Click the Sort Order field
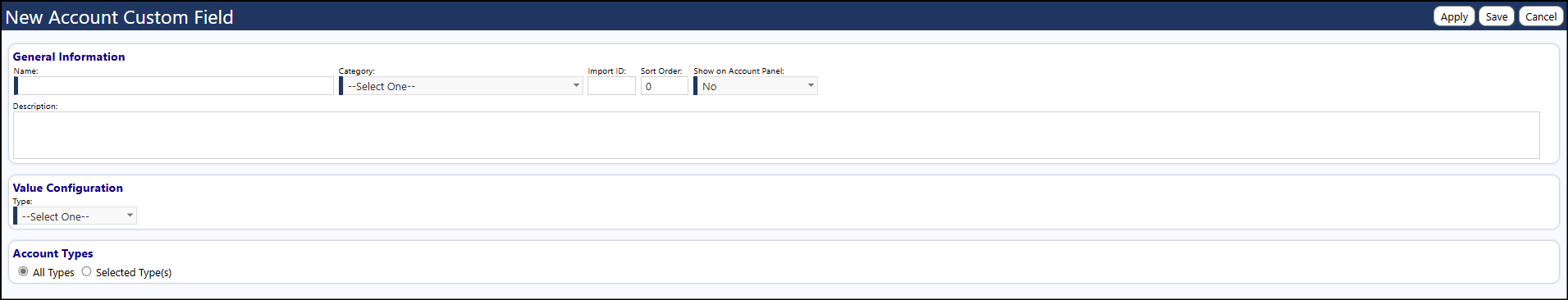The height and width of the screenshot is (300, 1568). click(x=664, y=86)
